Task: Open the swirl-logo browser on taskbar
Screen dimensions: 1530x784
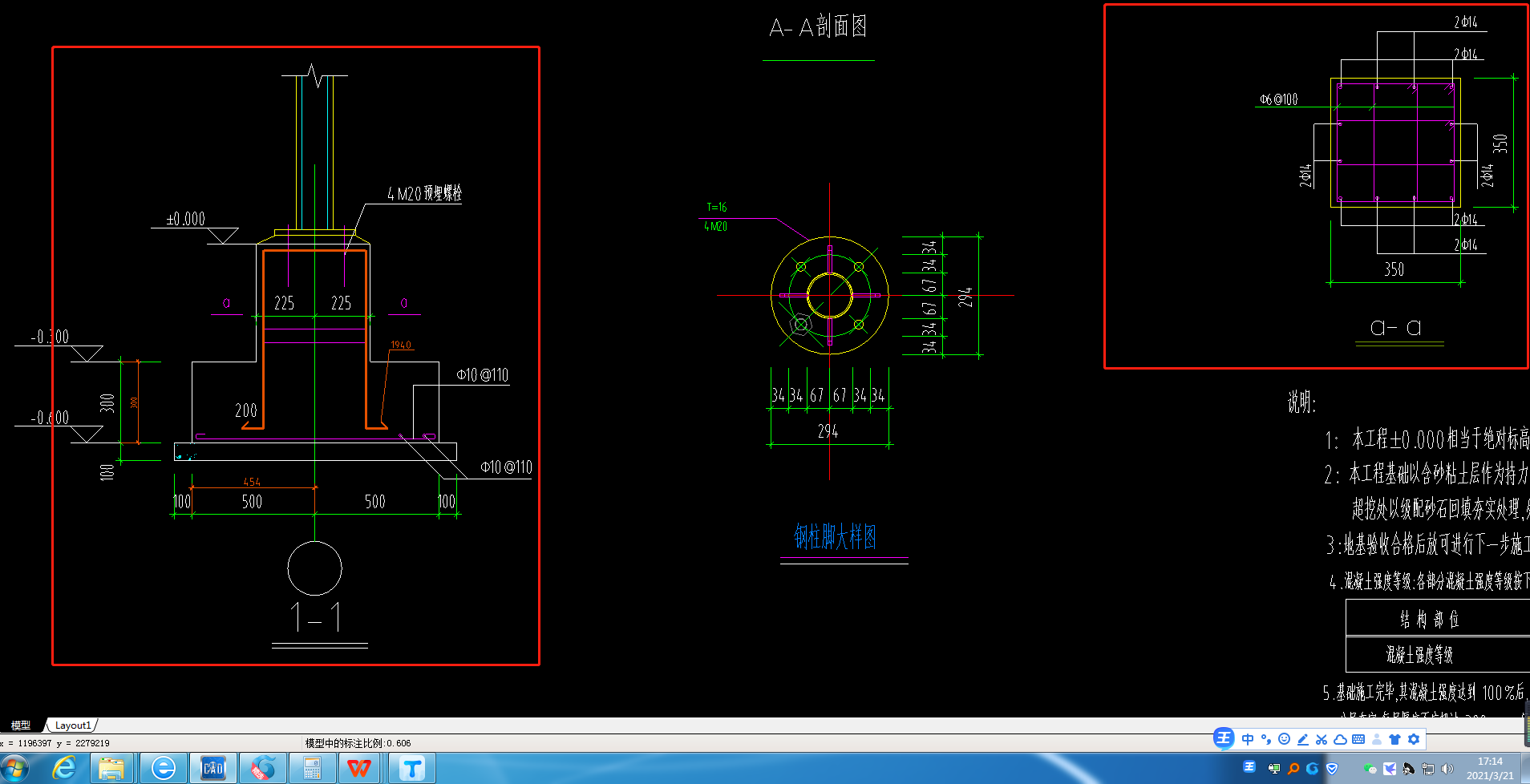Action: pyautogui.click(x=262, y=768)
